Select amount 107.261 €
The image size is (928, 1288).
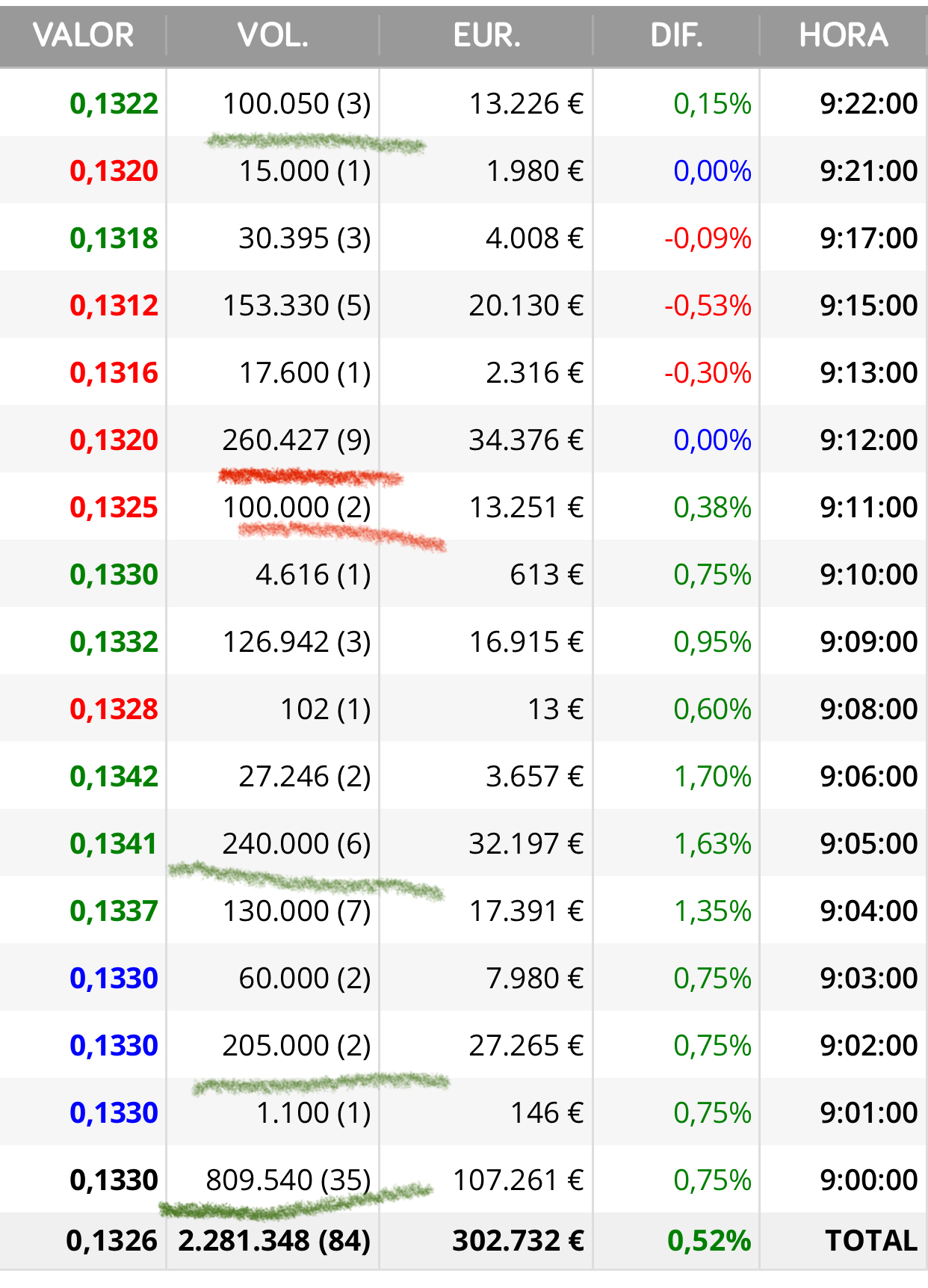[x=518, y=1180]
